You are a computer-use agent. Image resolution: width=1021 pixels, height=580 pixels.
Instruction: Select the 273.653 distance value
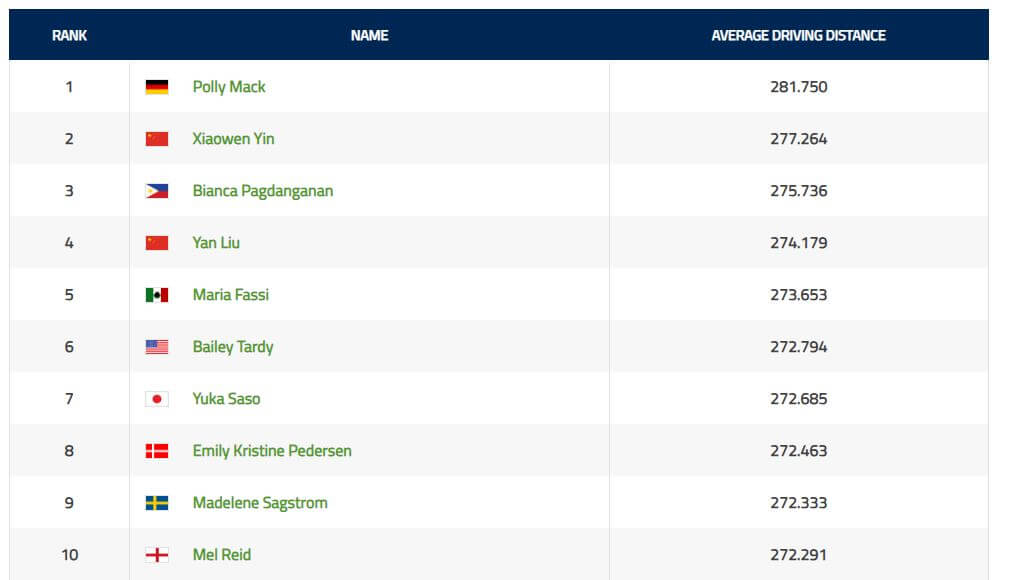pyautogui.click(x=799, y=295)
